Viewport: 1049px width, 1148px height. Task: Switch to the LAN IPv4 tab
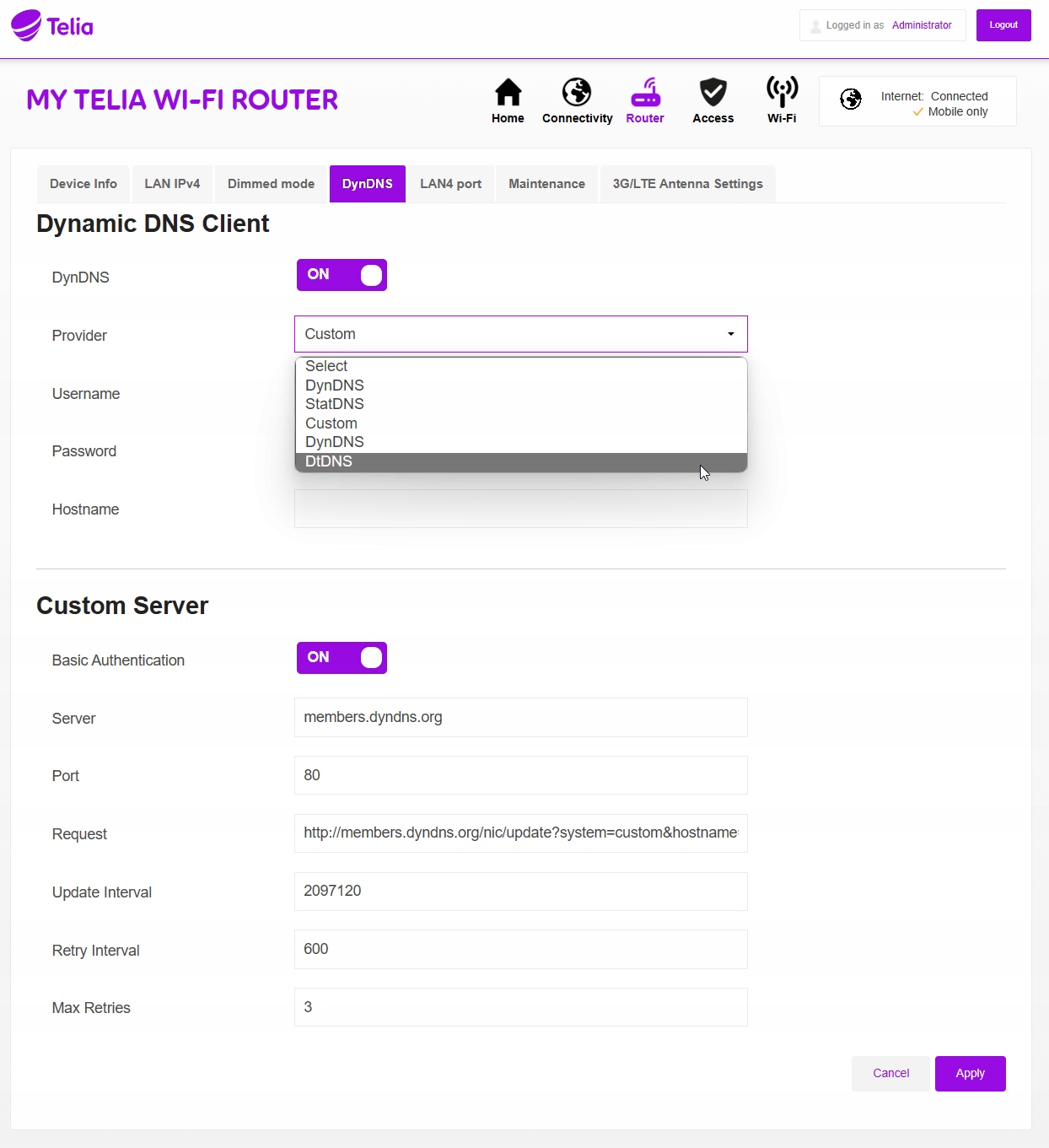tap(172, 184)
